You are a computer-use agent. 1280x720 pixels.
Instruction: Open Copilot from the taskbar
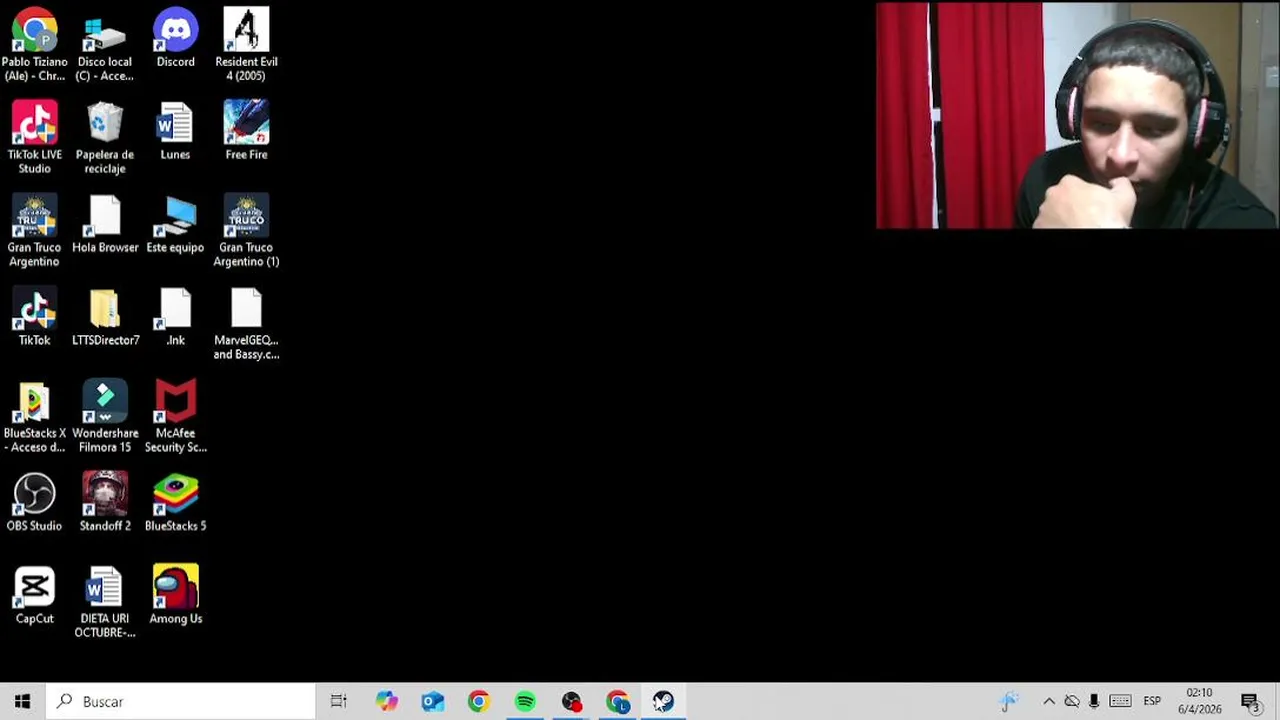[x=386, y=701]
